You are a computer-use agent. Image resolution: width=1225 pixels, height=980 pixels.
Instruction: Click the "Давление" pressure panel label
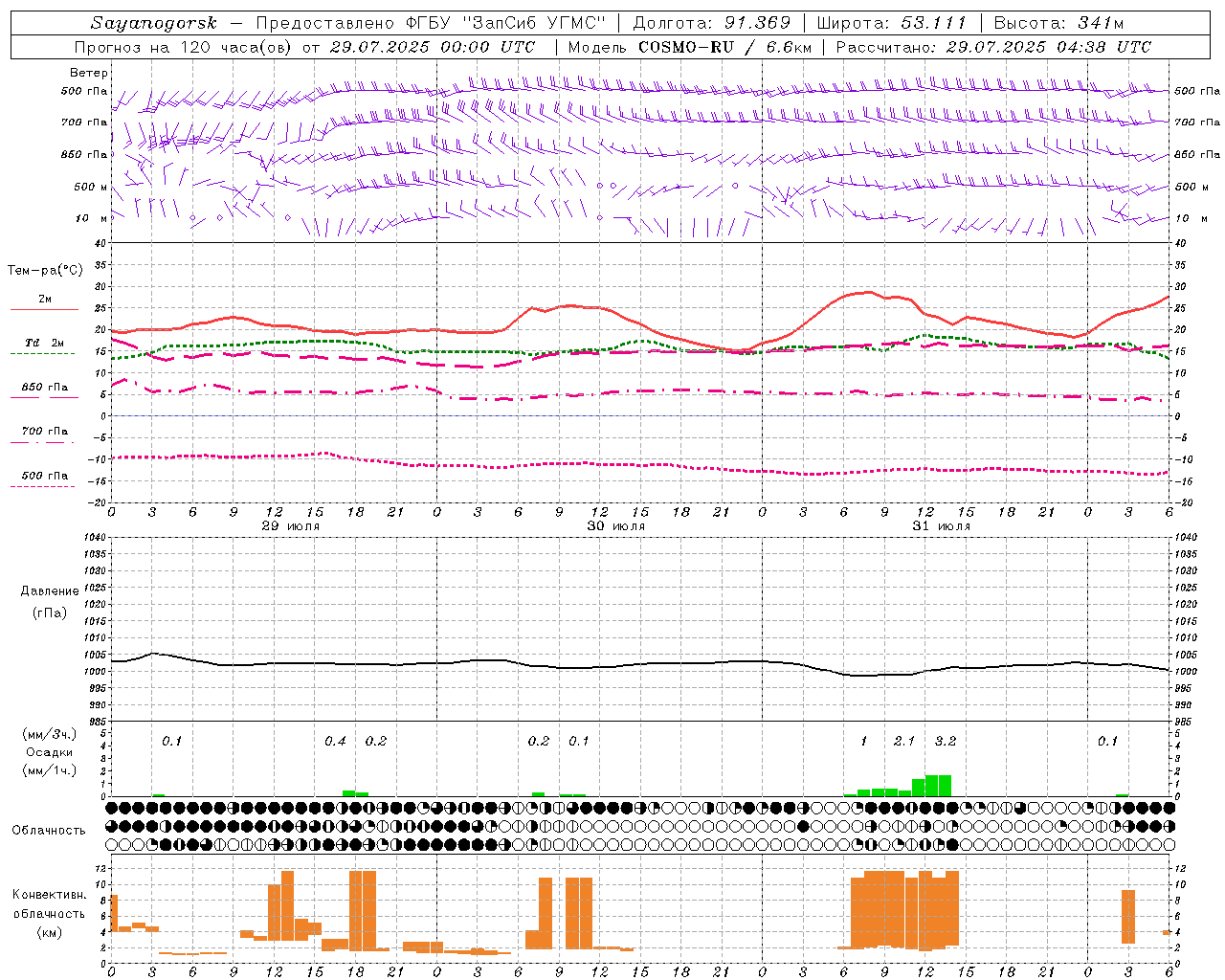(50, 591)
